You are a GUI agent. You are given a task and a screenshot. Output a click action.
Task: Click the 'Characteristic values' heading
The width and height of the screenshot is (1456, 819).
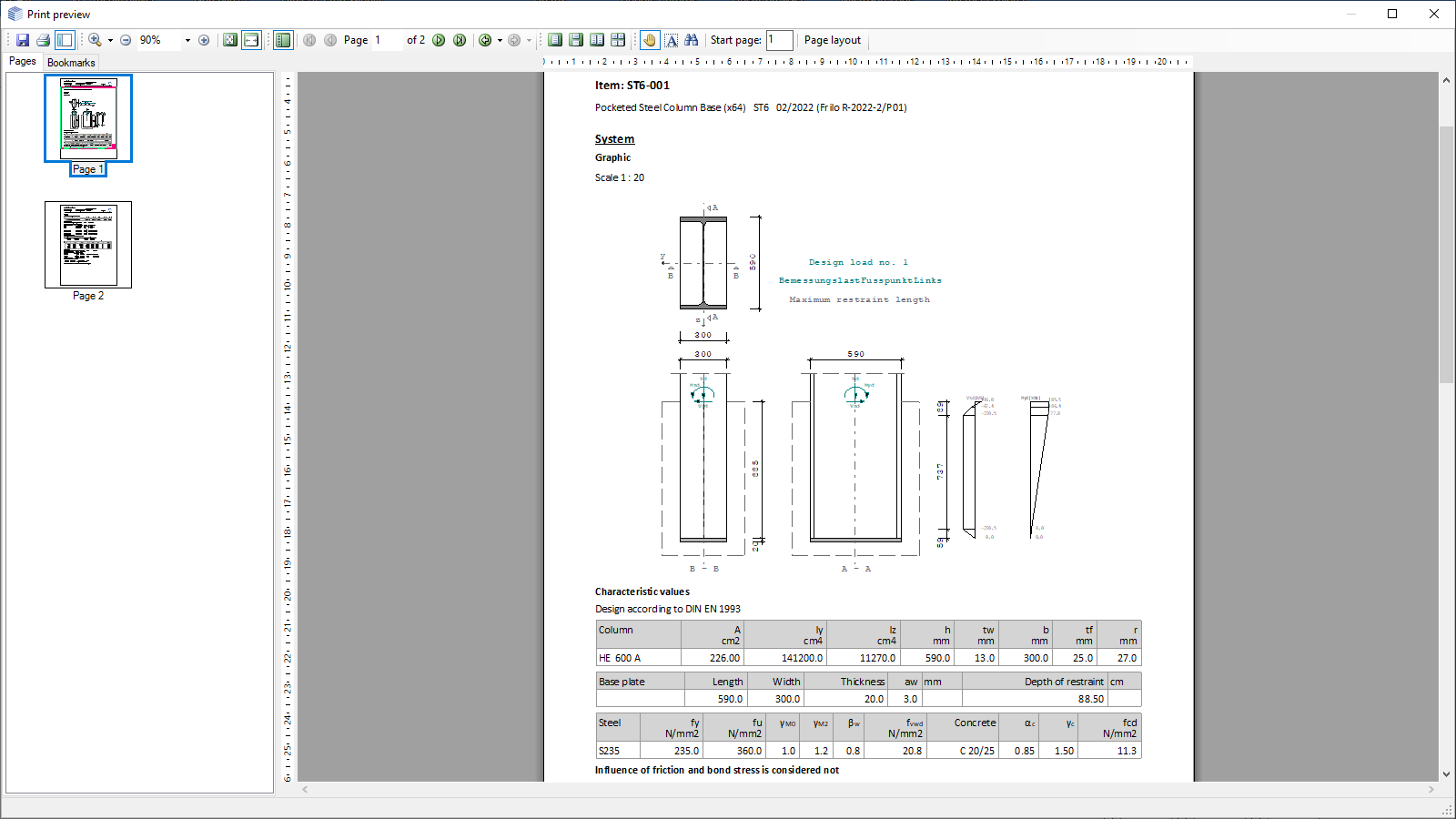(642, 591)
